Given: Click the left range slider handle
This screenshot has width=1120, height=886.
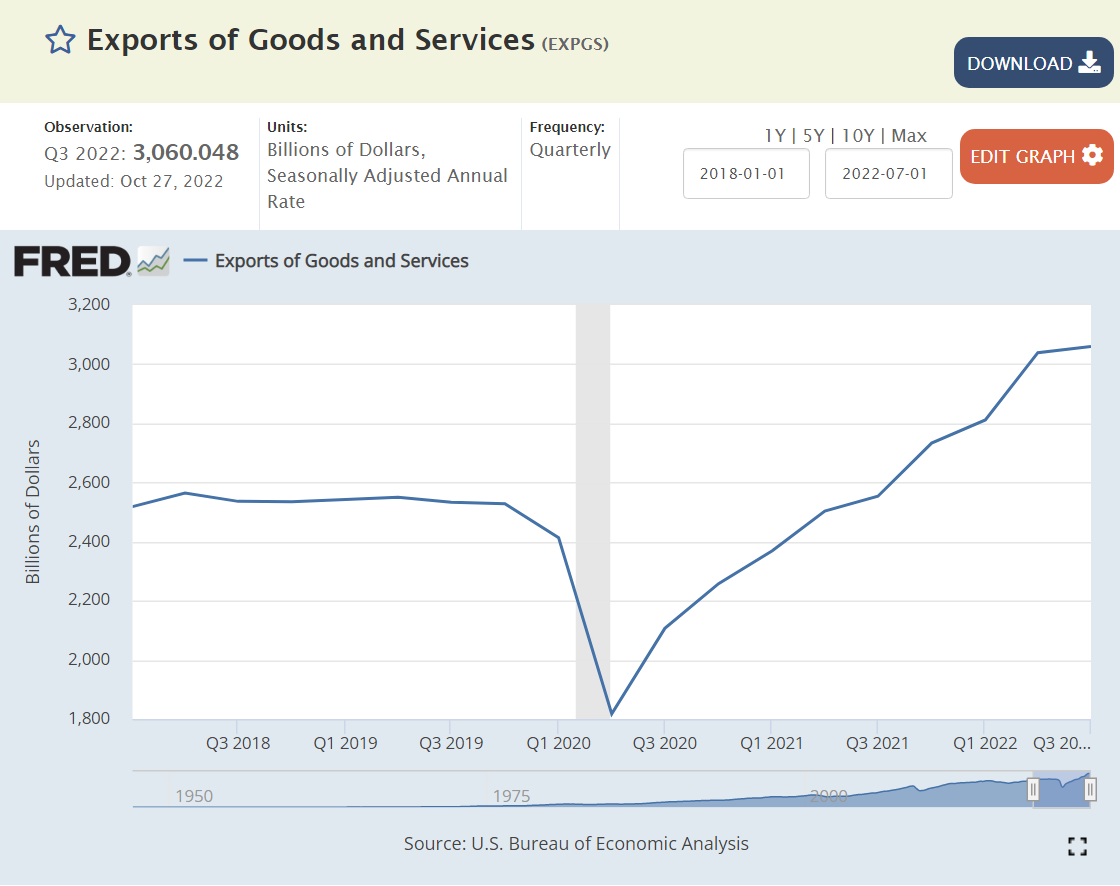Looking at the screenshot, I should [1034, 790].
